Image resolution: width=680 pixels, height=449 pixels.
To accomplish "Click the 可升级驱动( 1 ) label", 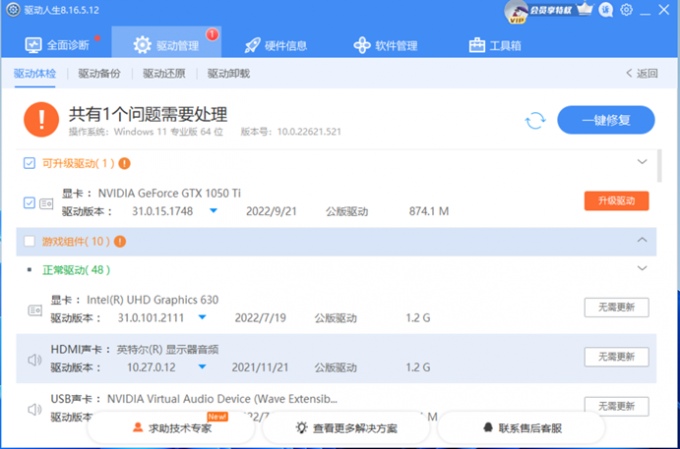I will 78,163.
